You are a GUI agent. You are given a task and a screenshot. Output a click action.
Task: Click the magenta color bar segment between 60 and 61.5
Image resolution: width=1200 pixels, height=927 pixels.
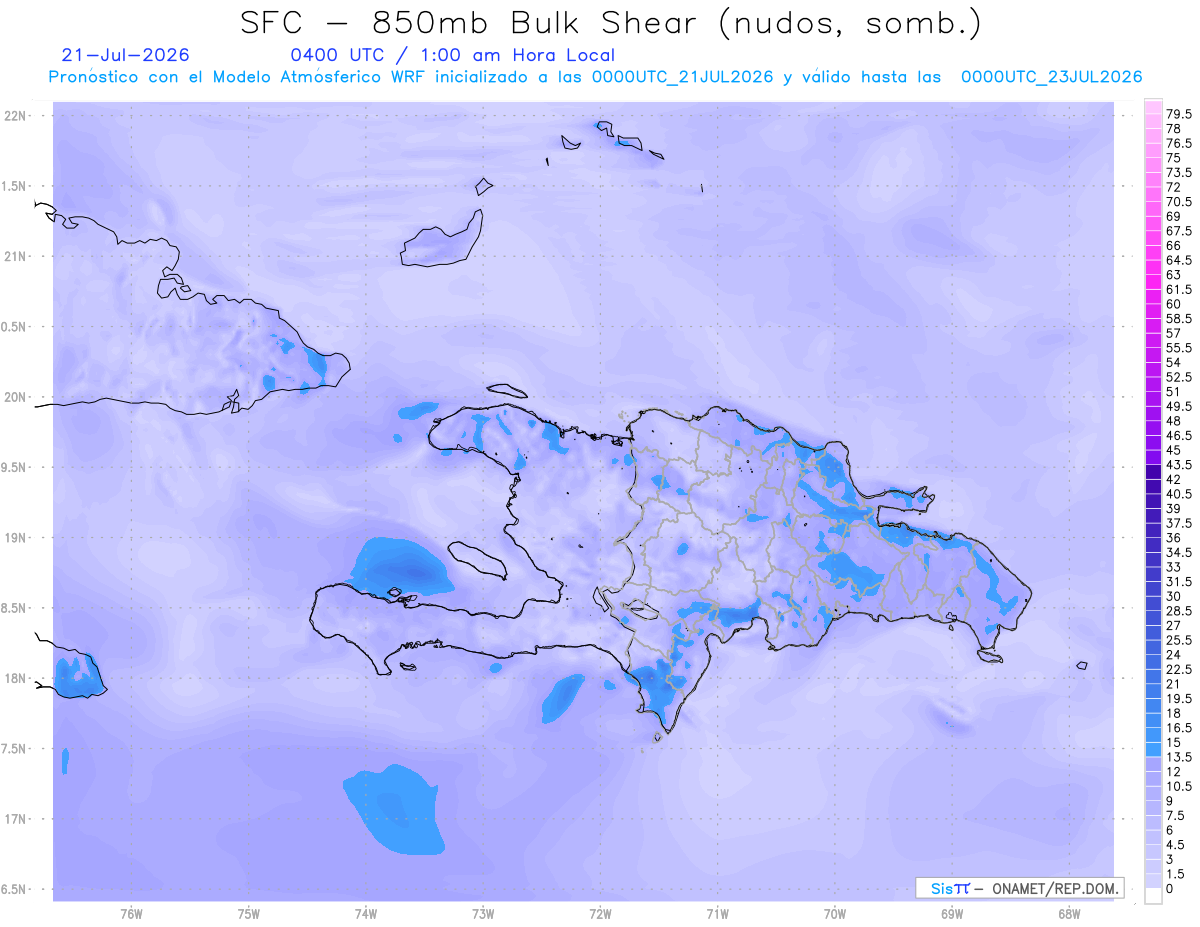pos(1153,297)
